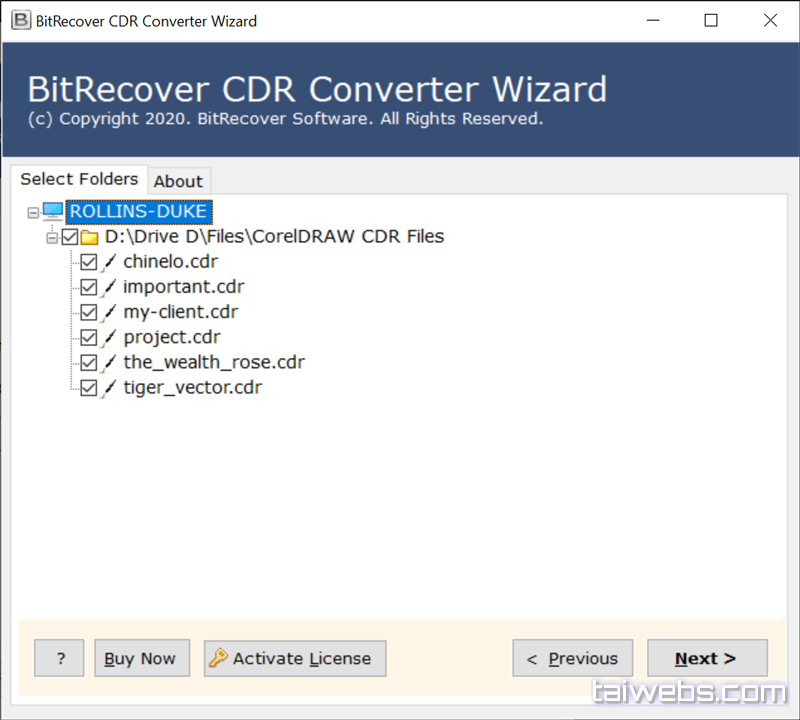The height and width of the screenshot is (720, 800).
Task: Click the file icon next to chinelo.cdr
Action: coord(108,262)
